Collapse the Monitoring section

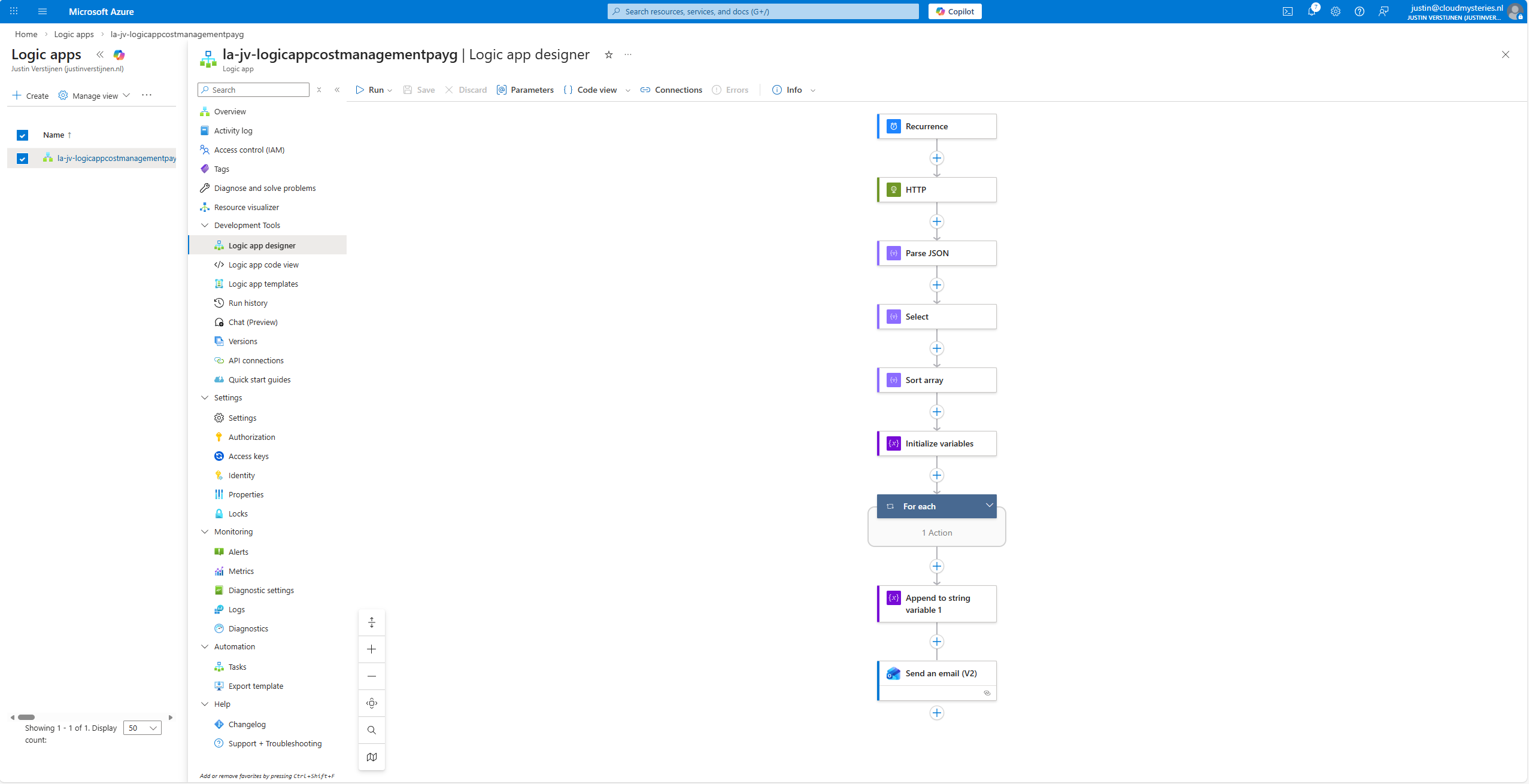pyautogui.click(x=205, y=532)
